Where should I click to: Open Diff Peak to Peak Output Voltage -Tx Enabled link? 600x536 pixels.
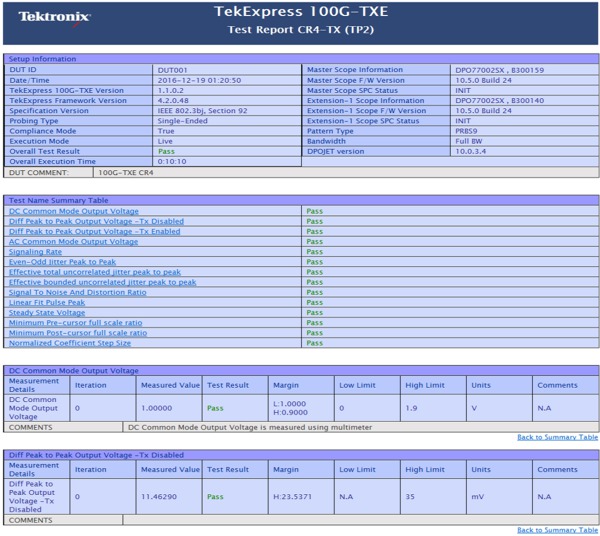pyautogui.click(x=95, y=231)
